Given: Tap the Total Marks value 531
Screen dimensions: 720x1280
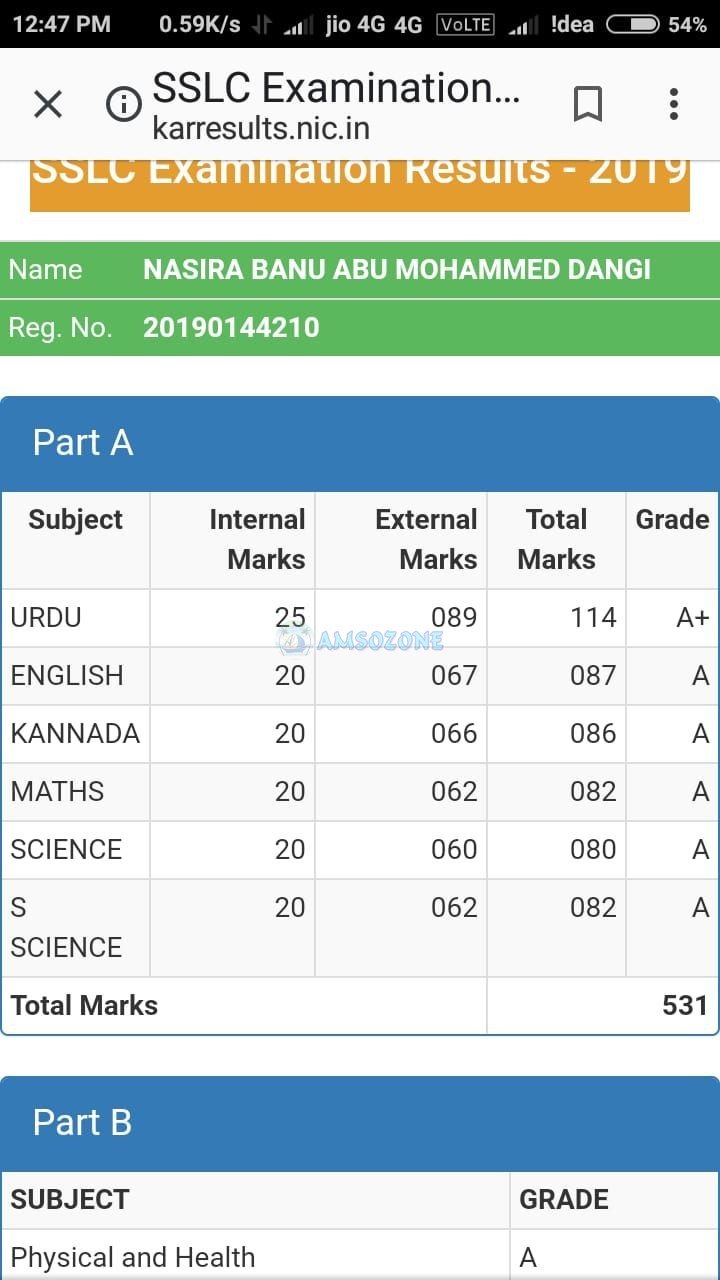Looking at the screenshot, I should click(684, 1005).
